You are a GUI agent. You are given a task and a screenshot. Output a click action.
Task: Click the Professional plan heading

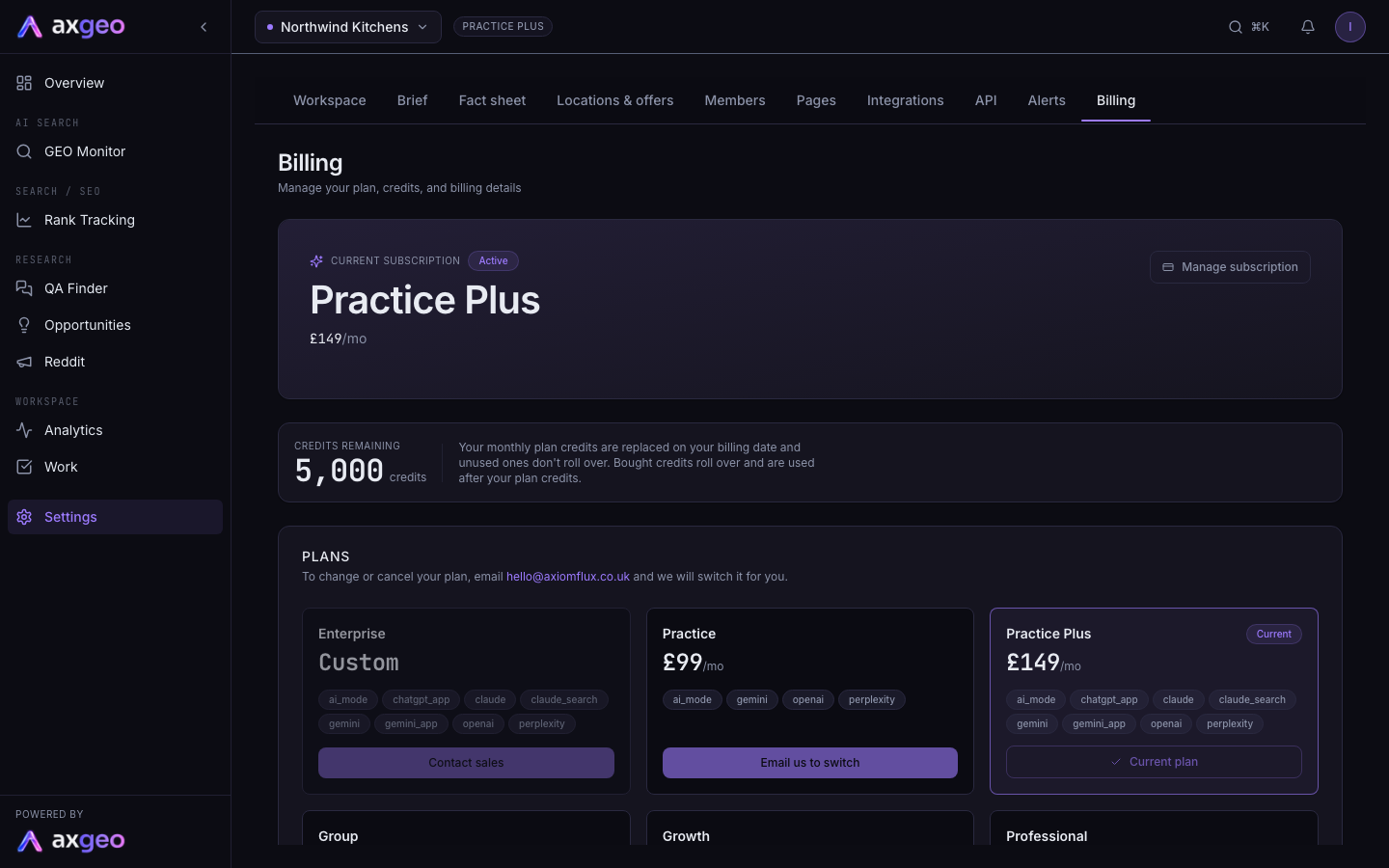point(1047,836)
